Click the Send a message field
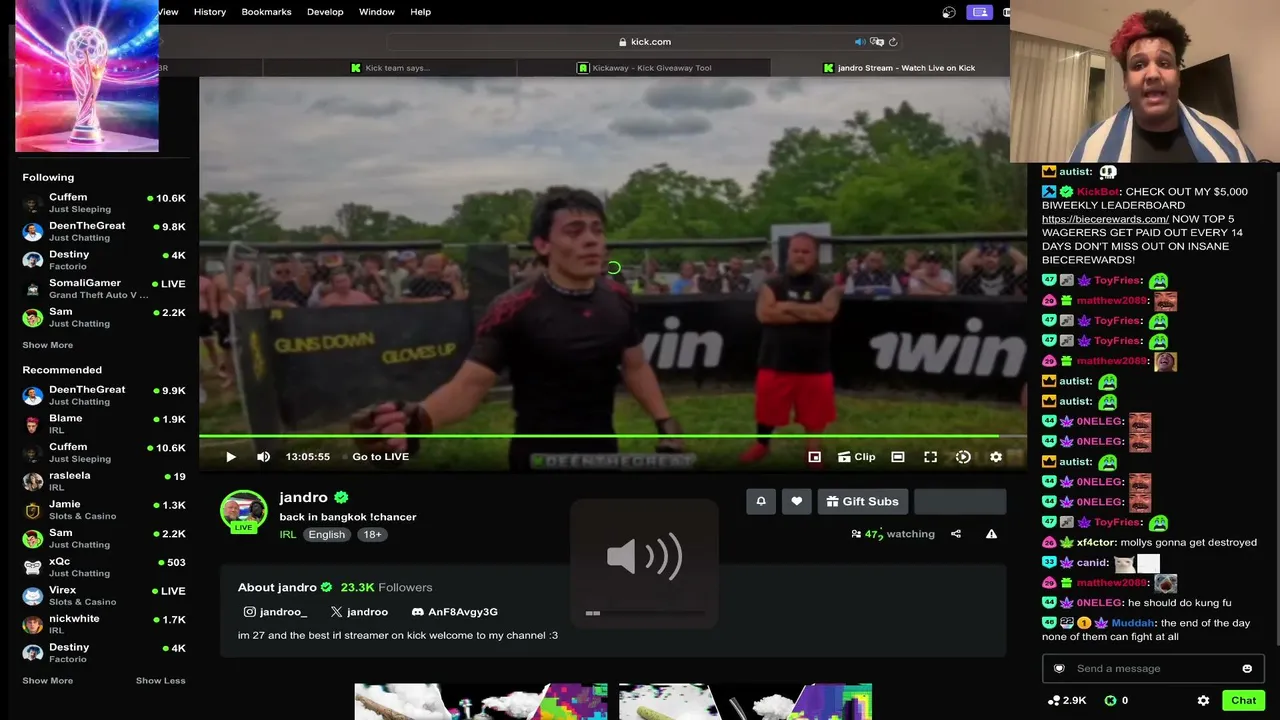This screenshot has height=720, width=1280. 1153,669
